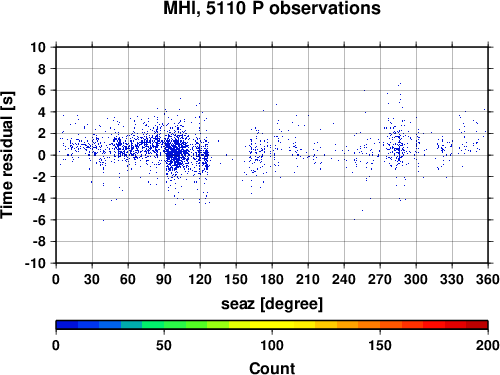Click the colorbar tick label 50

[164, 345]
